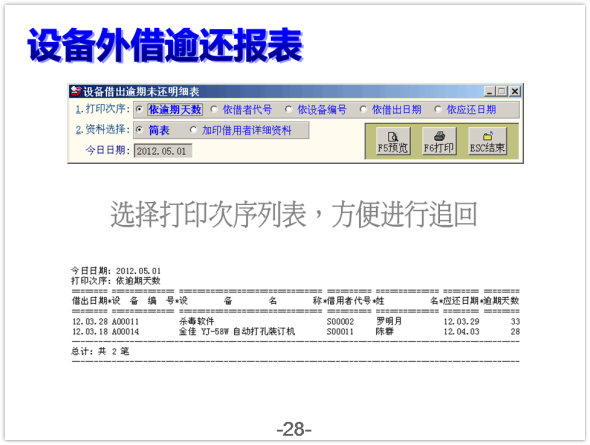Click borrower code S00002

pyautogui.click(x=340, y=322)
